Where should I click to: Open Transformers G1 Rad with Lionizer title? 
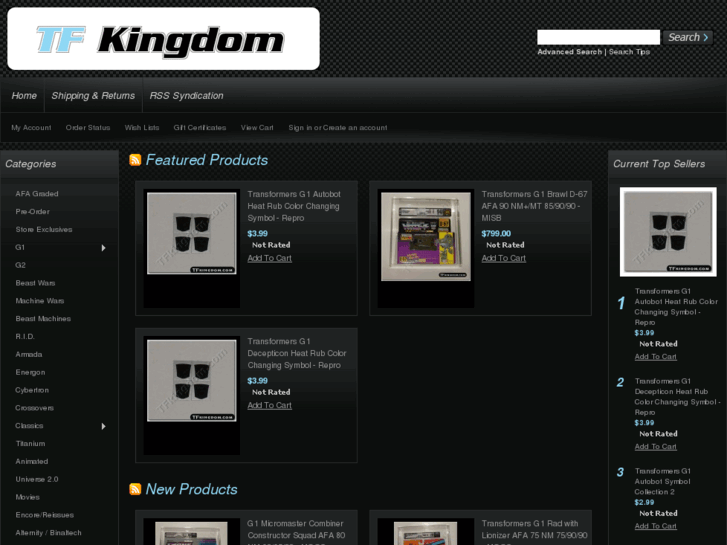click(x=534, y=532)
